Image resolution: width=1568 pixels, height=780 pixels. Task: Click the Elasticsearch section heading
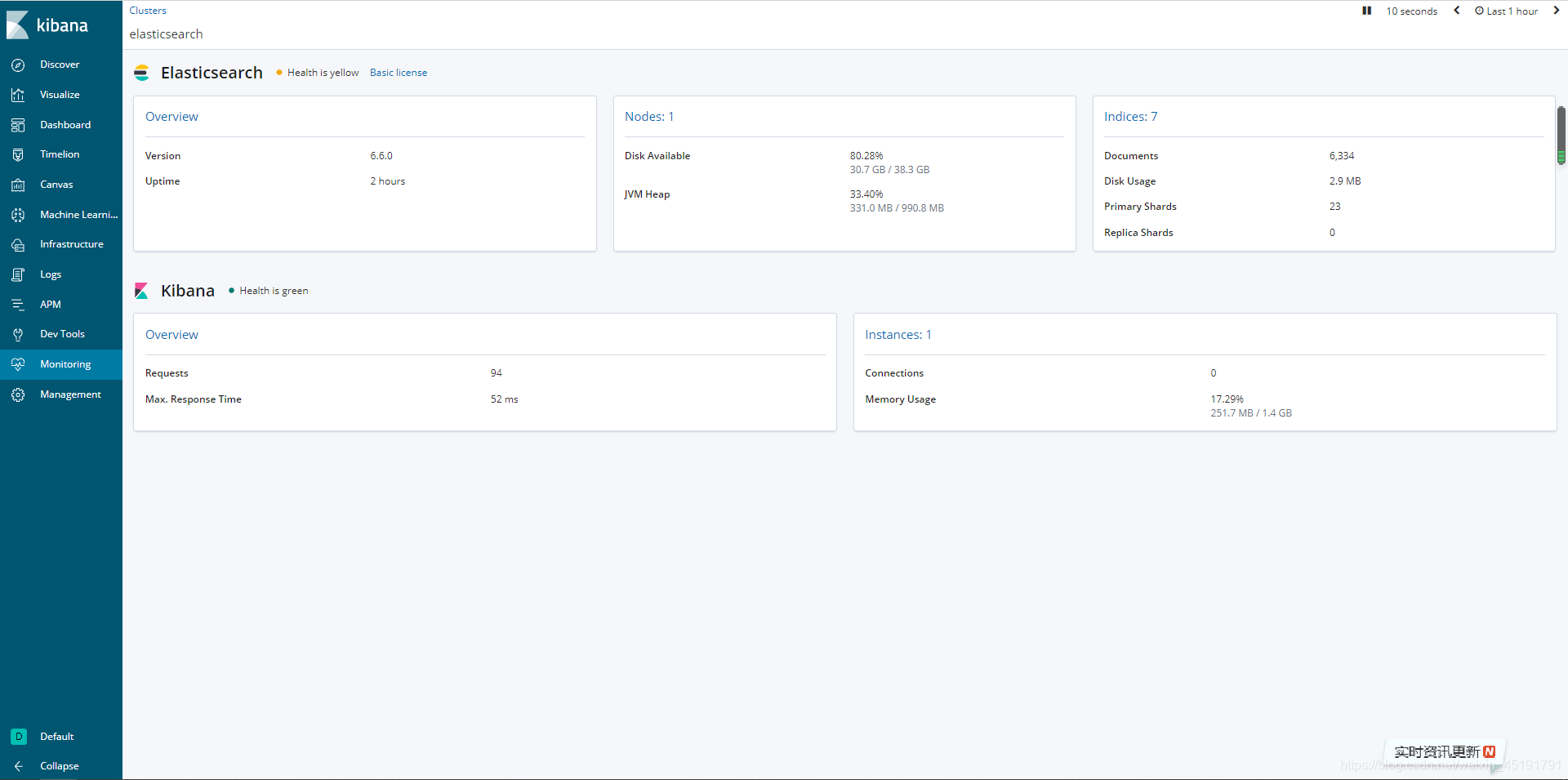tap(212, 73)
